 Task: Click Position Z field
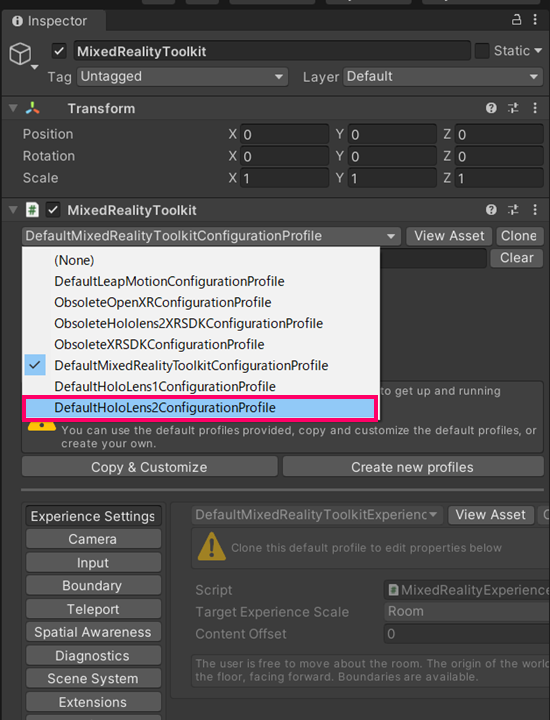(x=499, y=134)
